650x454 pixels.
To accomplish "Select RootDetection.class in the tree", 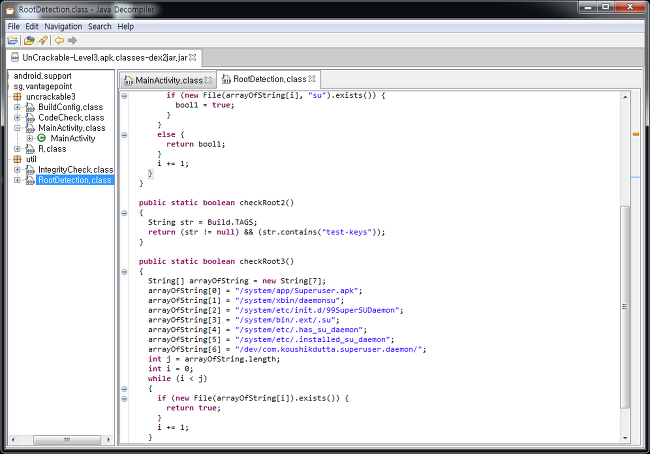I will click(x=75, y=180).
